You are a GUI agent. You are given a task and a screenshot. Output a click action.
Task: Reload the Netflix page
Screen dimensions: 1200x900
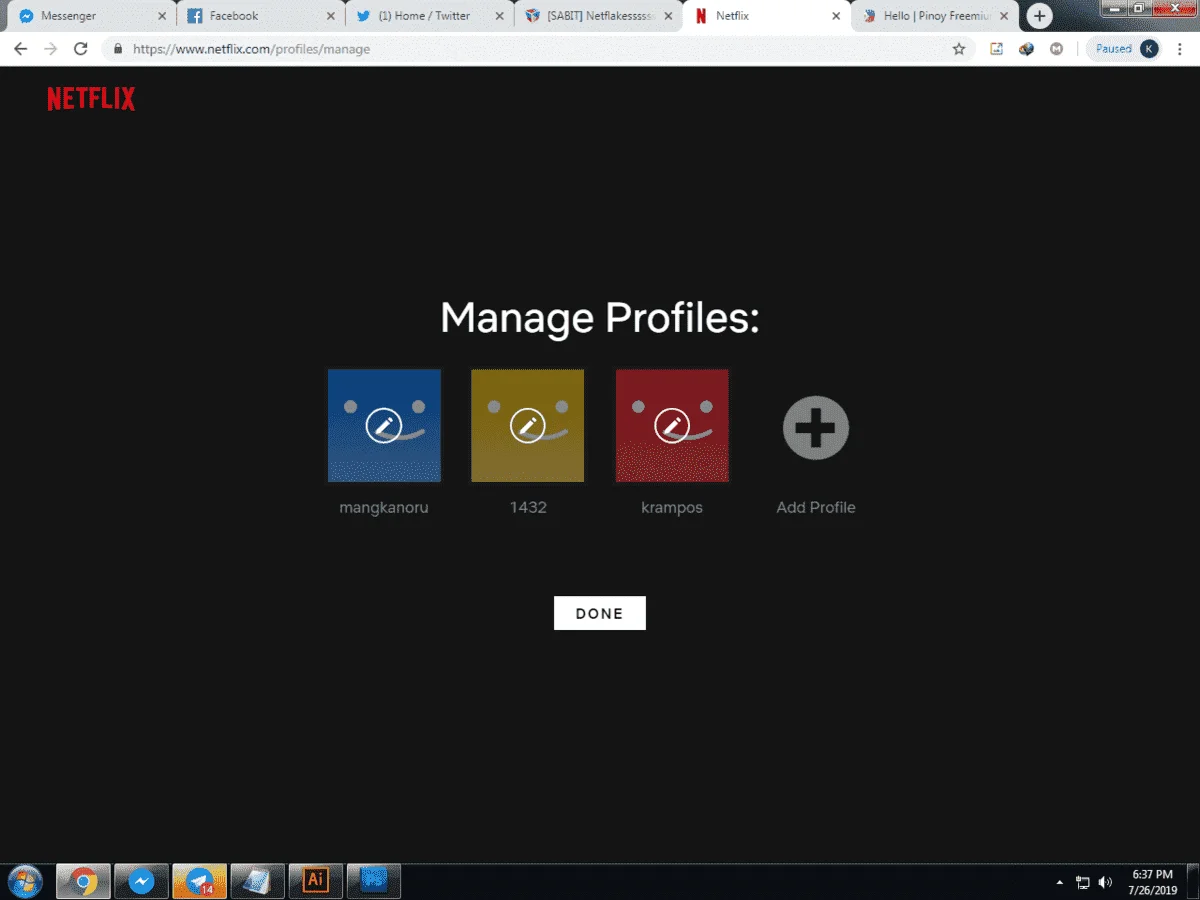(81, 48)
